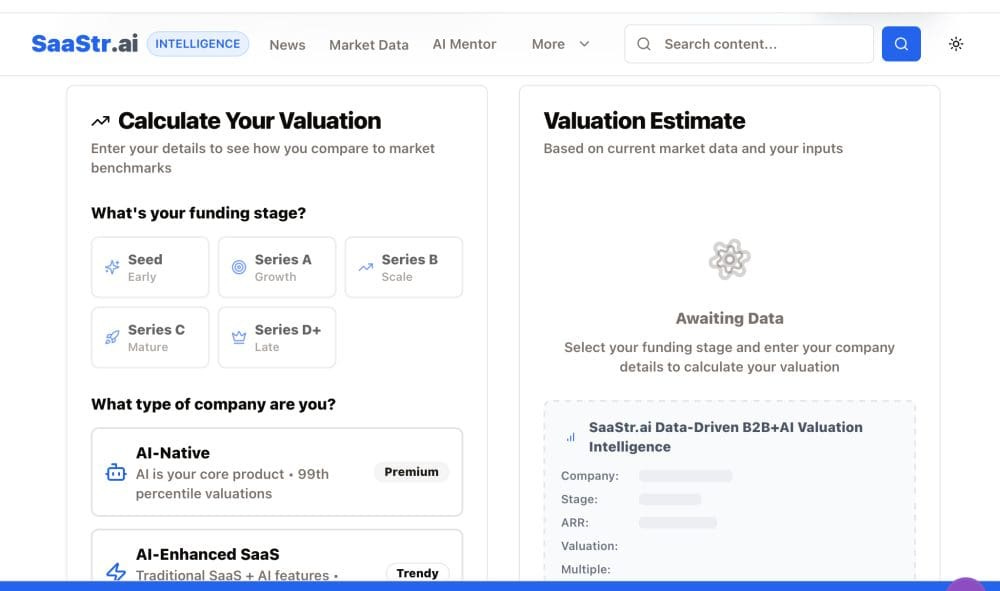The width and height of the screenshot is (1000, 591).
Task: Select the Series B funding stage
Action: pos(404,267)
